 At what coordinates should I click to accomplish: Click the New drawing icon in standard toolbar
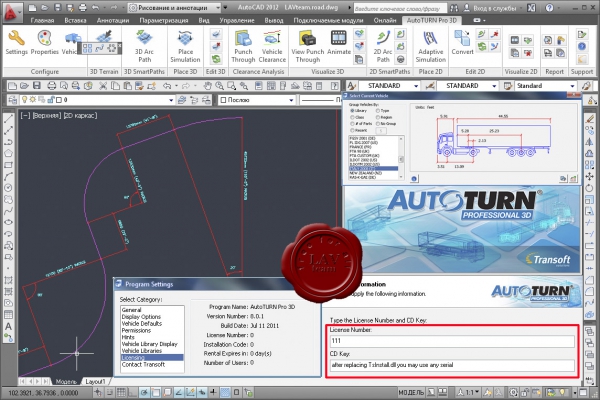12,86
